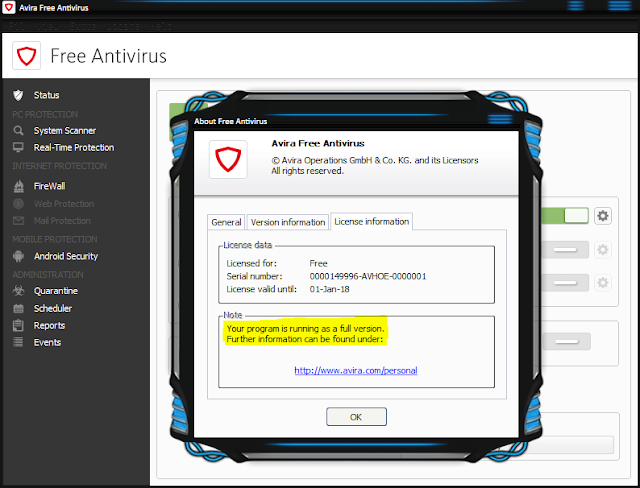Click the Android Security robot icon
The image size is (640, 488).
pyautogui.click(x=18, y=256)
